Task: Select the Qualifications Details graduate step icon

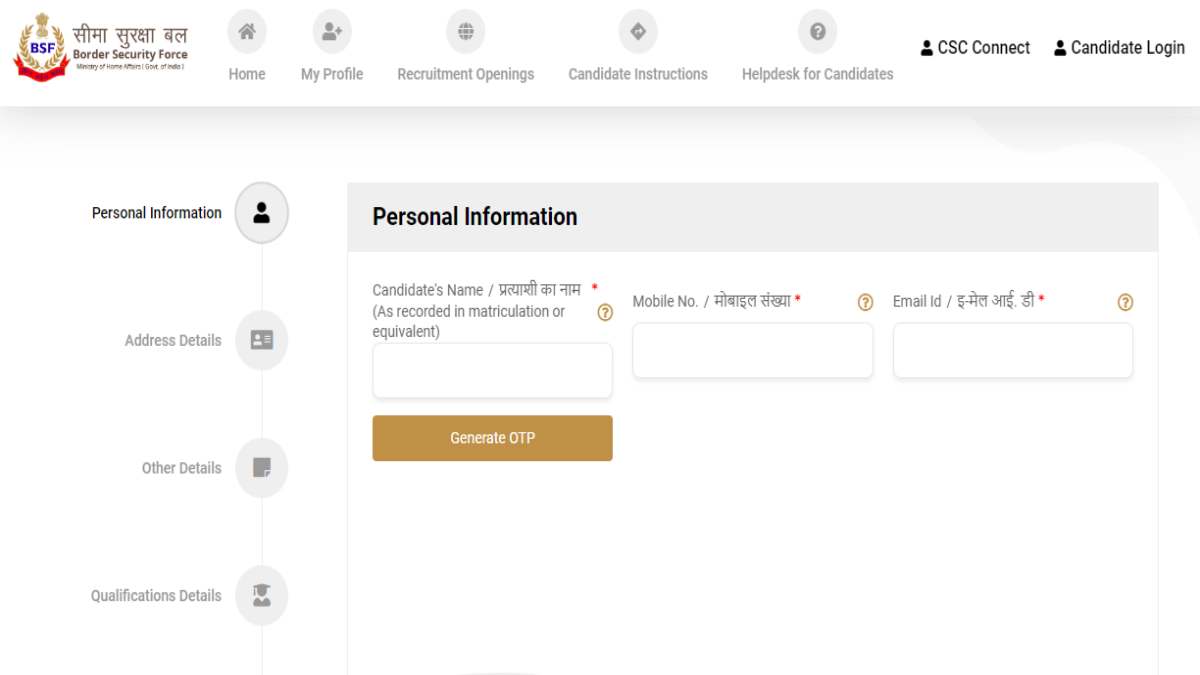Action: [262, 596]
